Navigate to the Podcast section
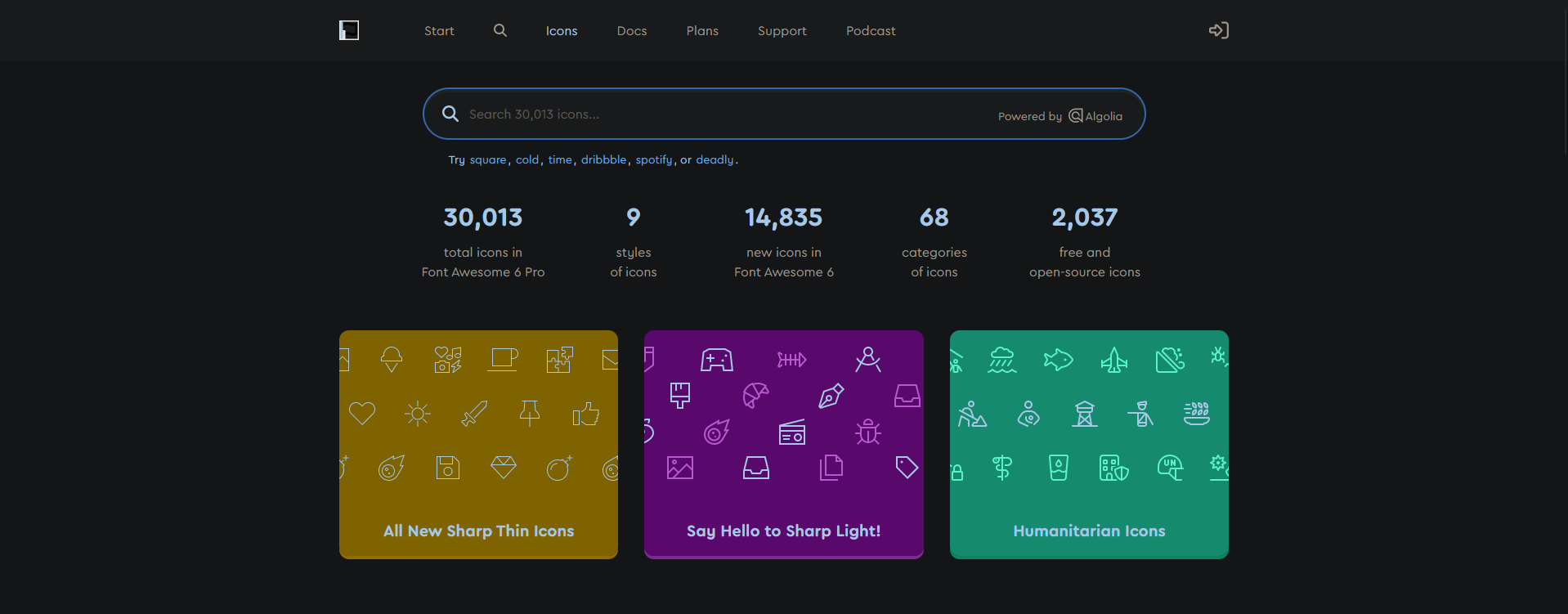The image size is (1568, 614). click(x=871, y=31)
